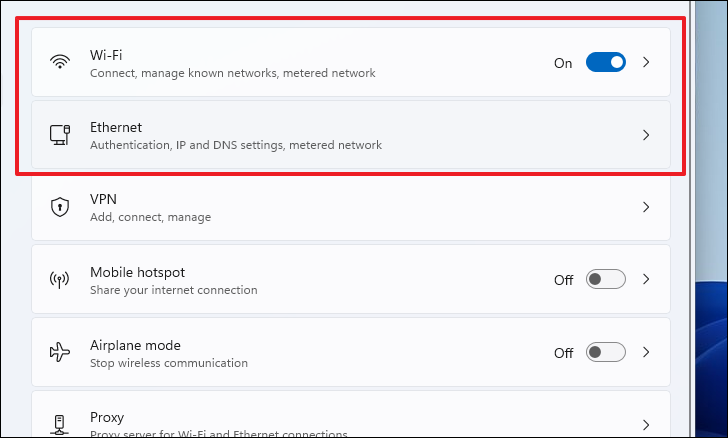The height and width of the screenshot is (438, 728).
Task: Click the VPN shield icon
Action: (x=60, y=207)
